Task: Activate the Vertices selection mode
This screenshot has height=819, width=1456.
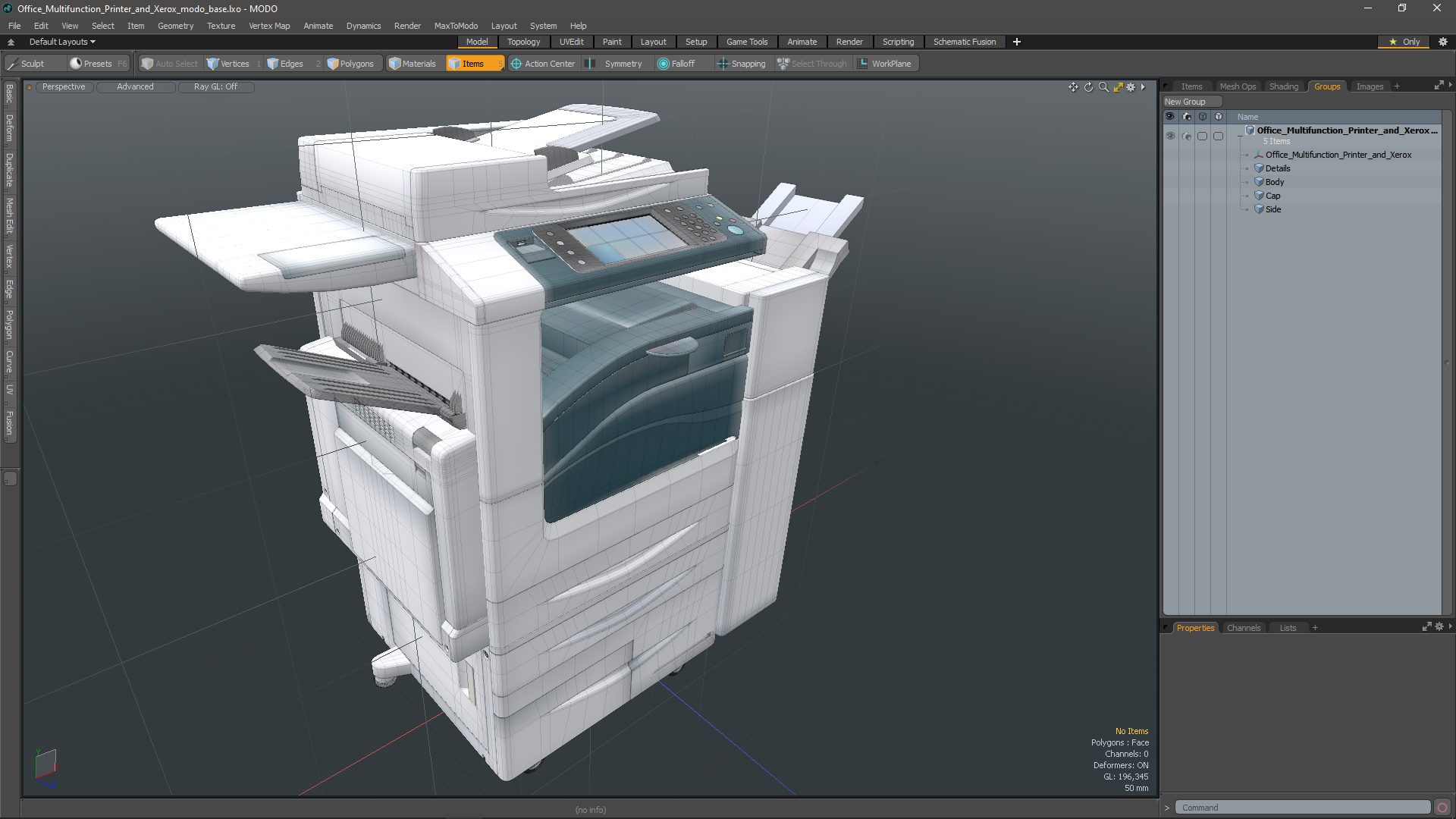Action: coord(228,64)
